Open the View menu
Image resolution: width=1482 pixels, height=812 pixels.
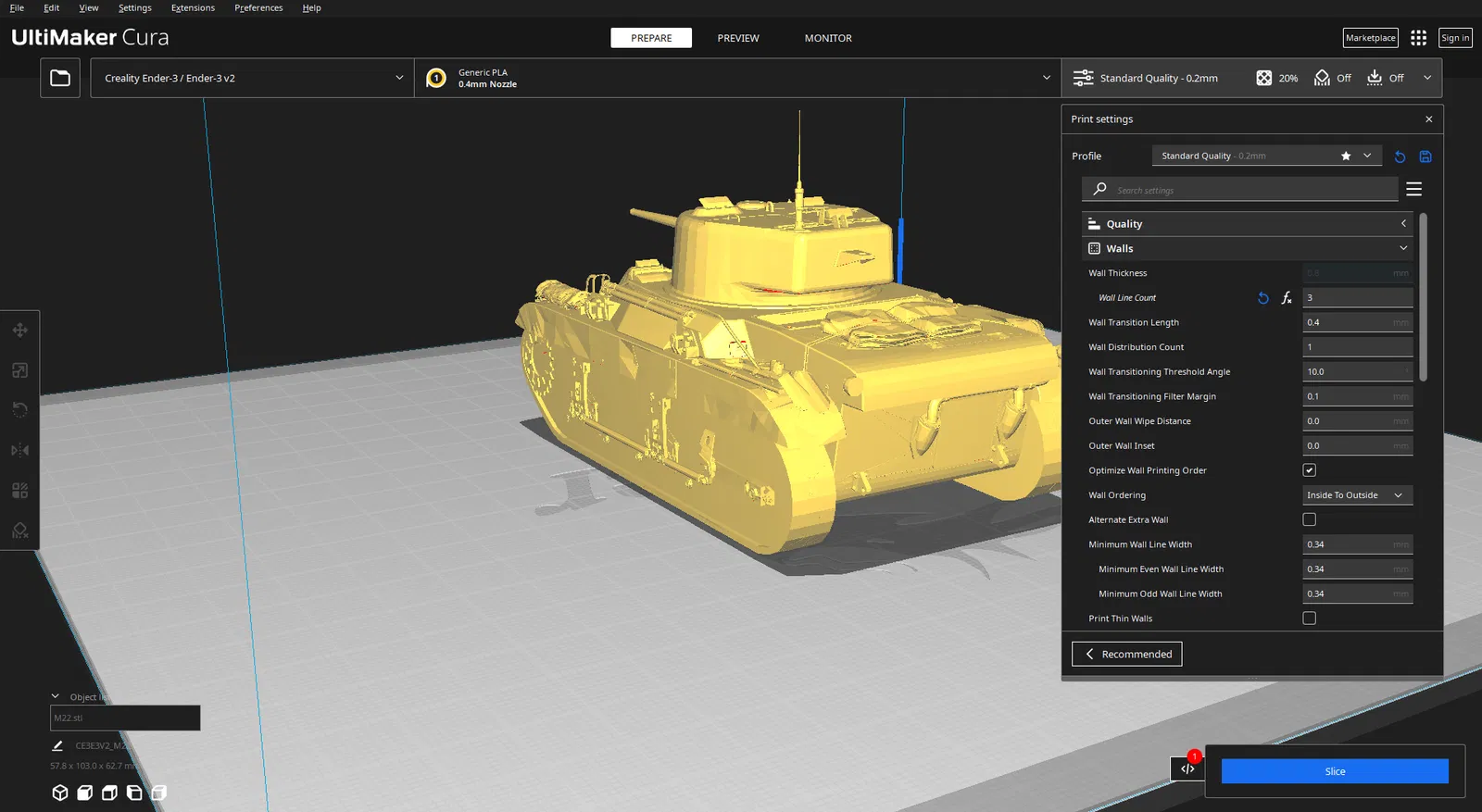pos(89,7)
